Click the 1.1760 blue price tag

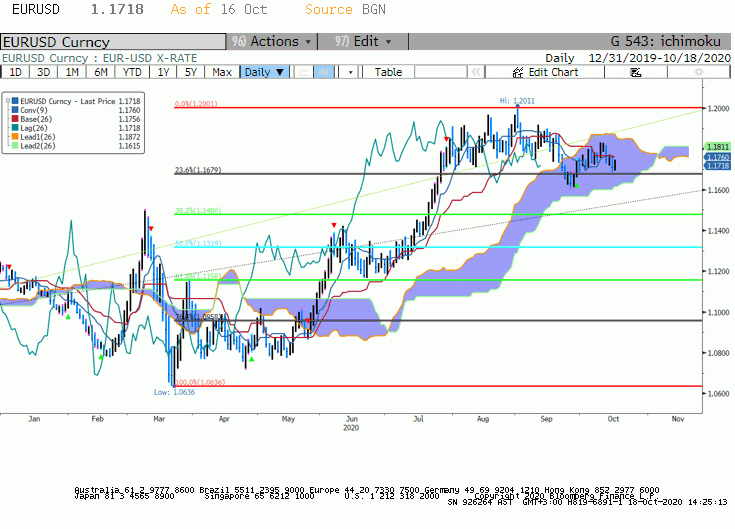tap(718, 157)
